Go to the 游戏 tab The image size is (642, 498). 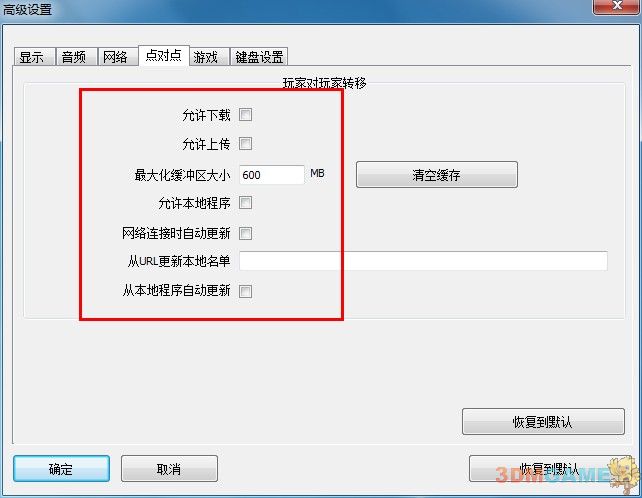click(208, 57)
